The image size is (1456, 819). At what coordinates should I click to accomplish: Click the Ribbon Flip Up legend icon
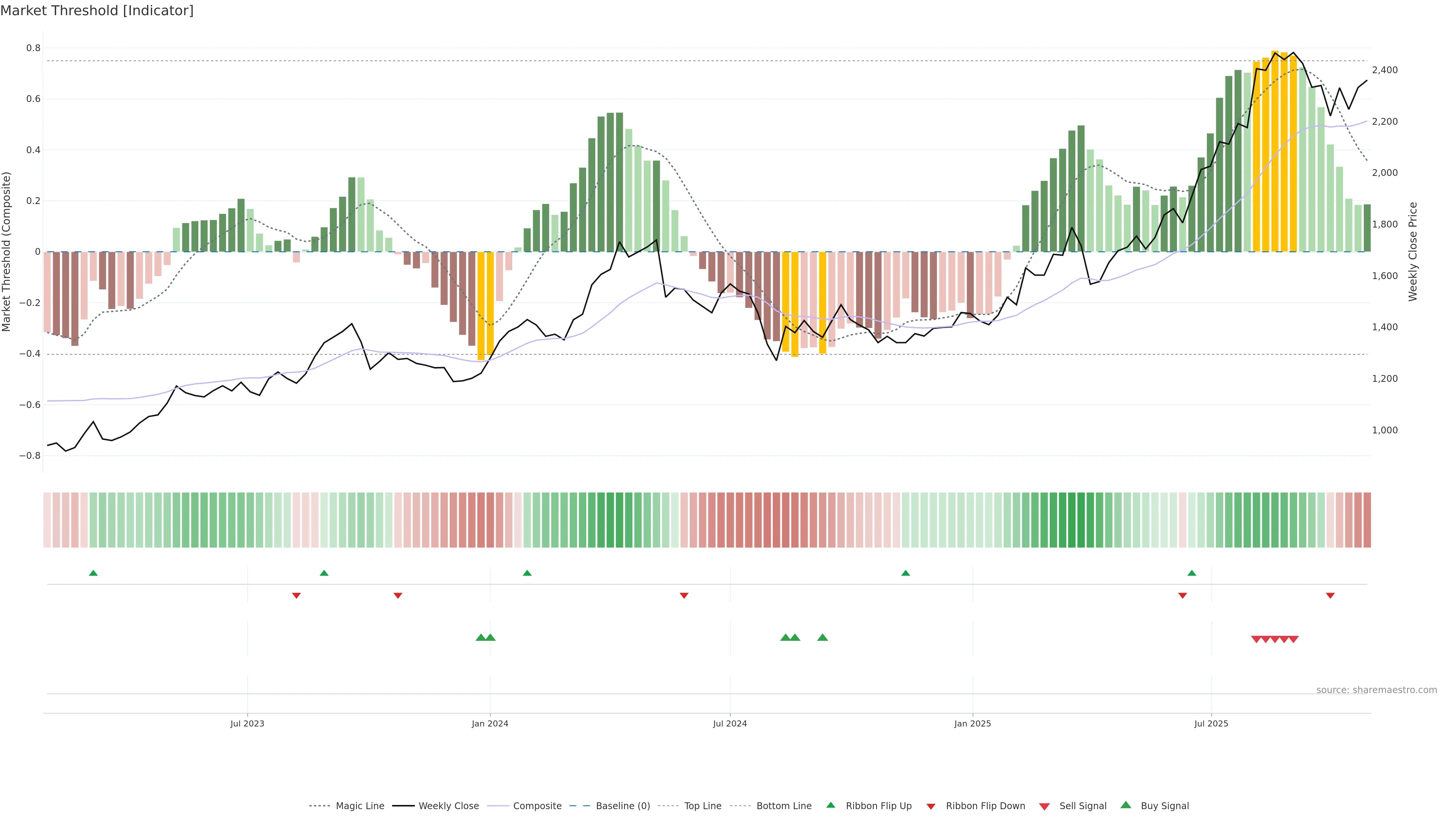(x=830, y=805)
